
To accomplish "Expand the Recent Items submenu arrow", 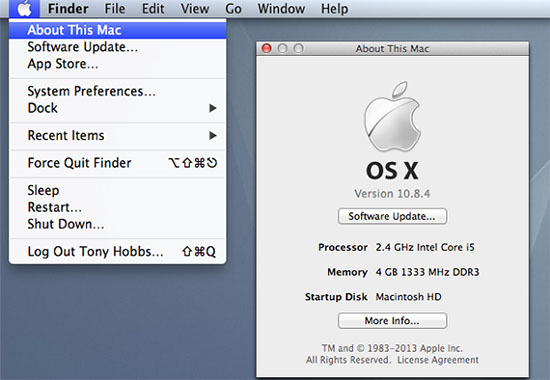I will coord(213,135).
